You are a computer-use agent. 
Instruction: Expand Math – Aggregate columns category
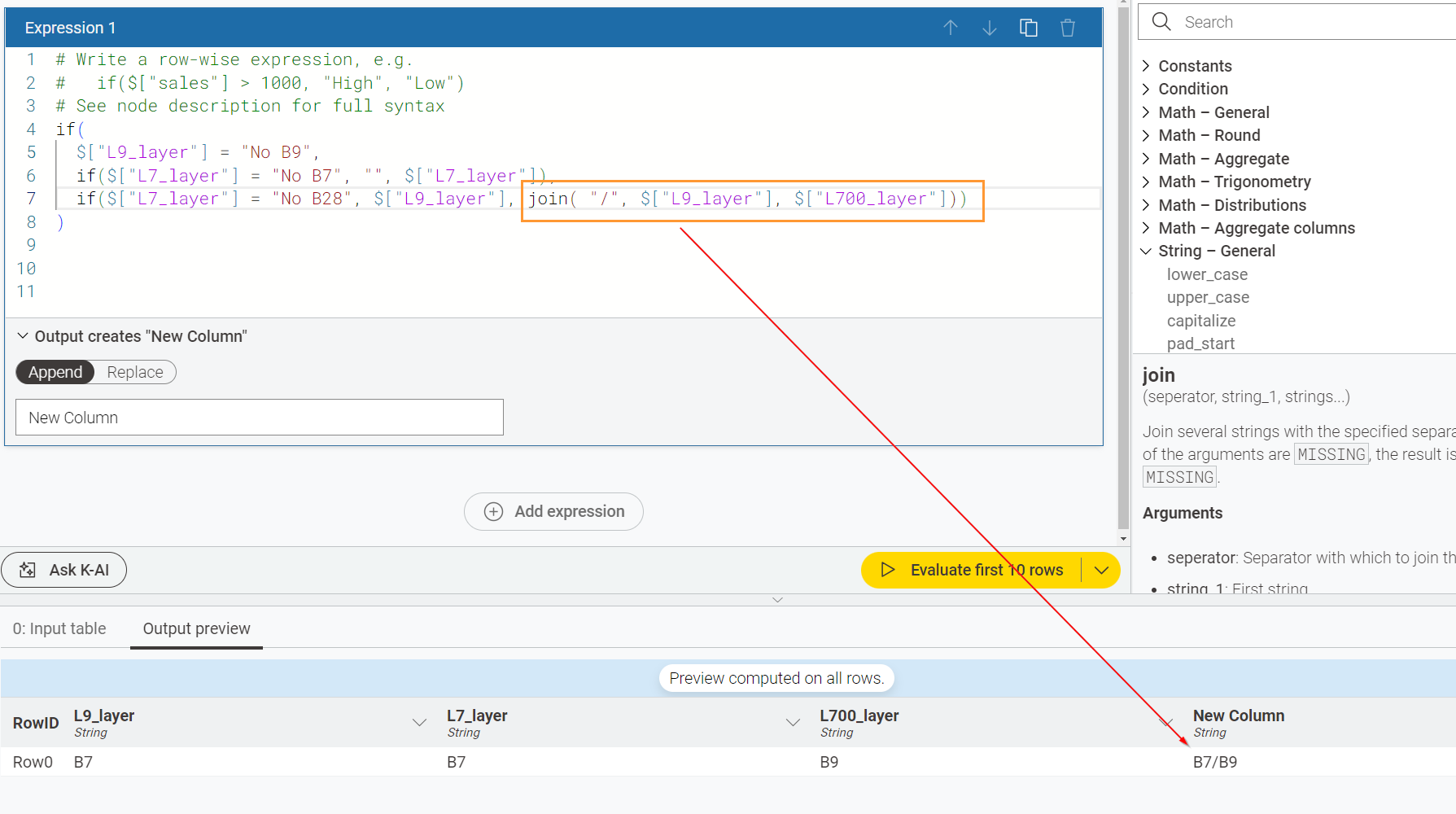tap(1146, 228)
